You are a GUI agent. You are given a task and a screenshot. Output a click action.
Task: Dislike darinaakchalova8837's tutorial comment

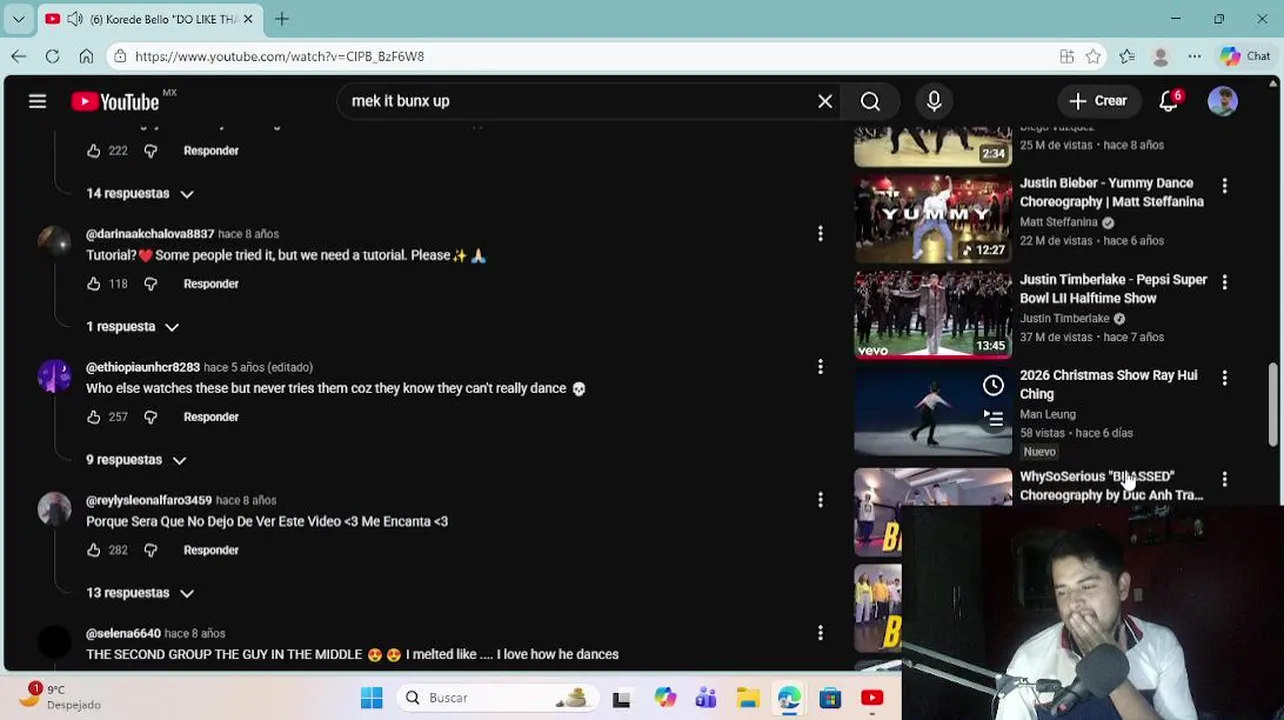[x=150, y=284]
